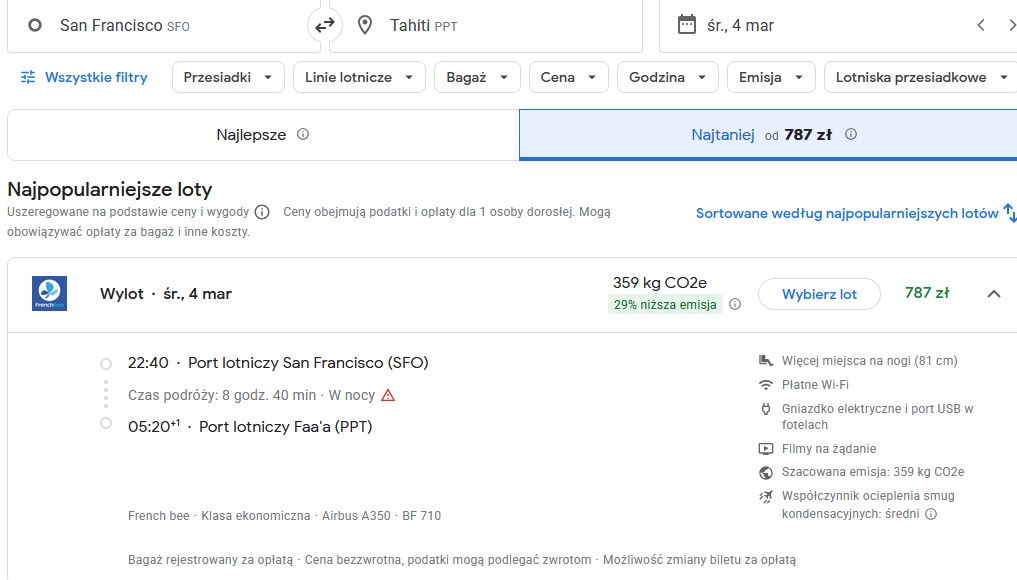Click the info icon beside lower emission badge
1017x580 pixels.
[x=735, y=304]
